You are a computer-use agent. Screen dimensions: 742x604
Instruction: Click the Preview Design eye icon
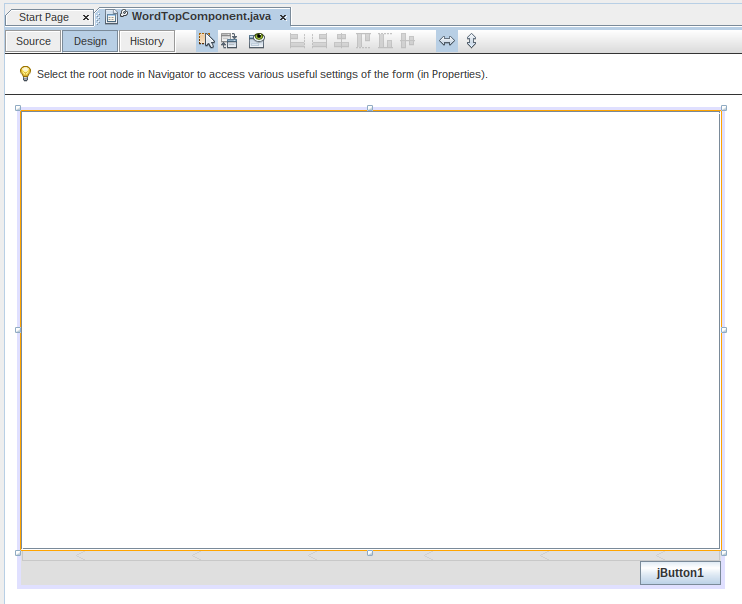pos(257,41)
